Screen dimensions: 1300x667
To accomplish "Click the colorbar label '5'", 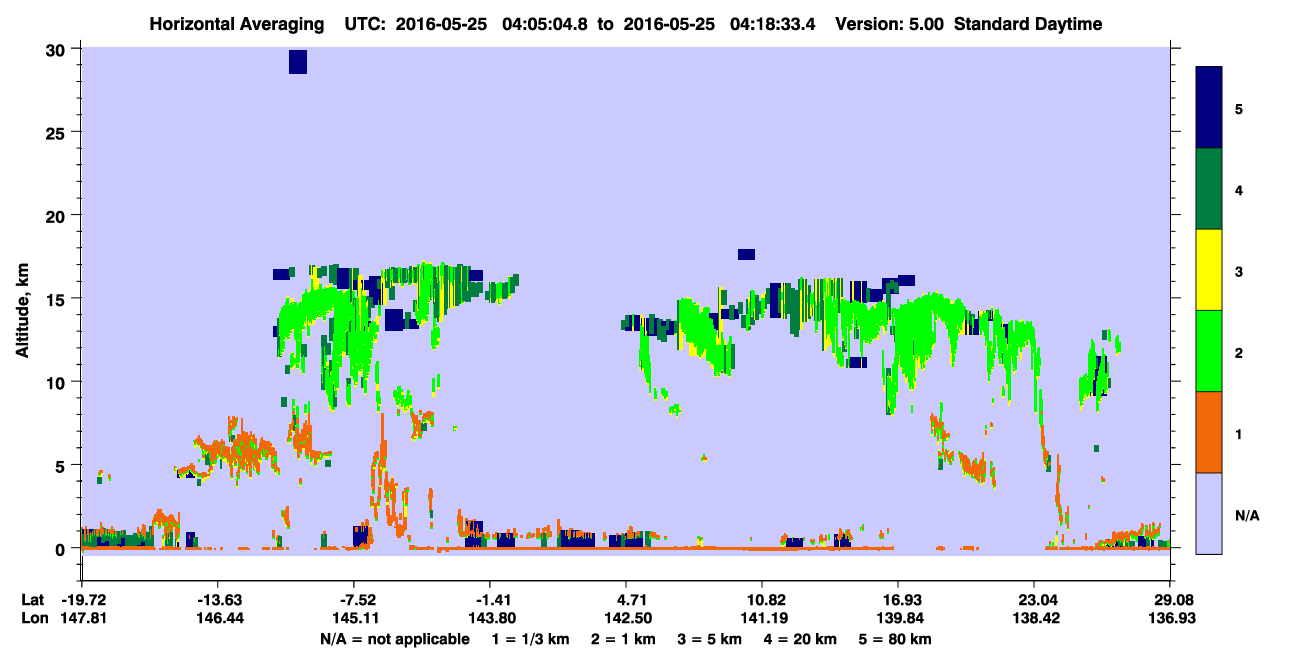I will [1239, 108].
